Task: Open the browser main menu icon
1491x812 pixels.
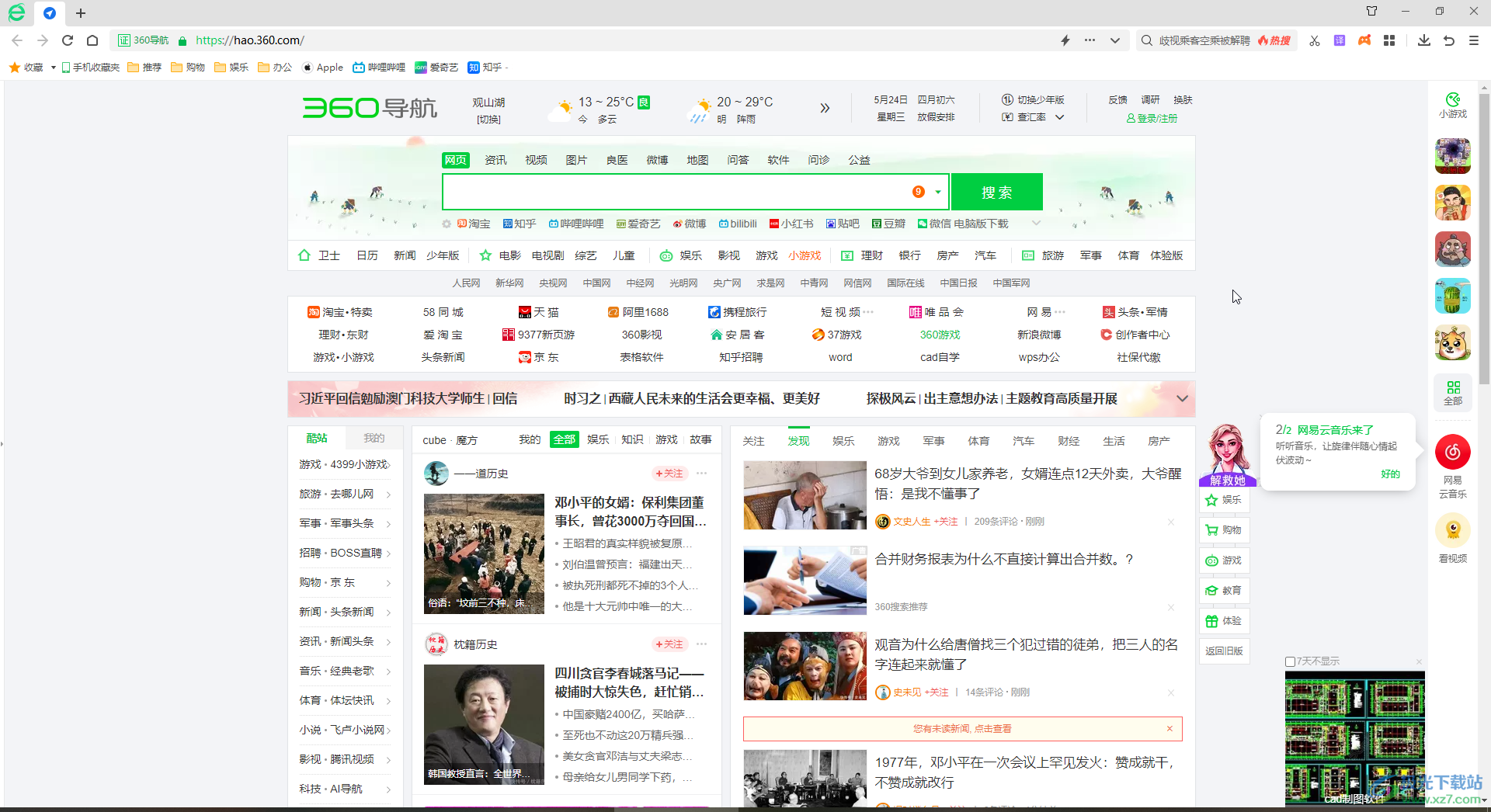Action: tap(1474, 40)
